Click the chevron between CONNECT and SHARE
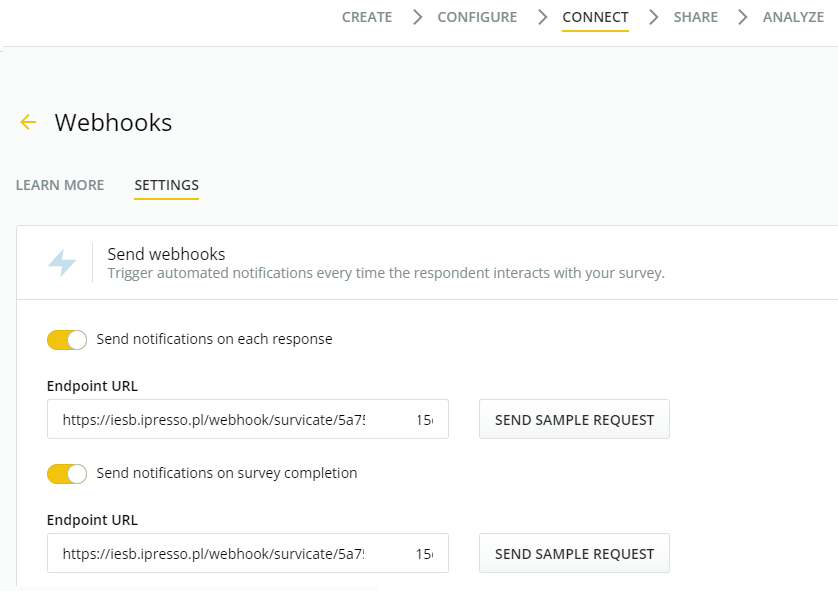 pos(652,17)
